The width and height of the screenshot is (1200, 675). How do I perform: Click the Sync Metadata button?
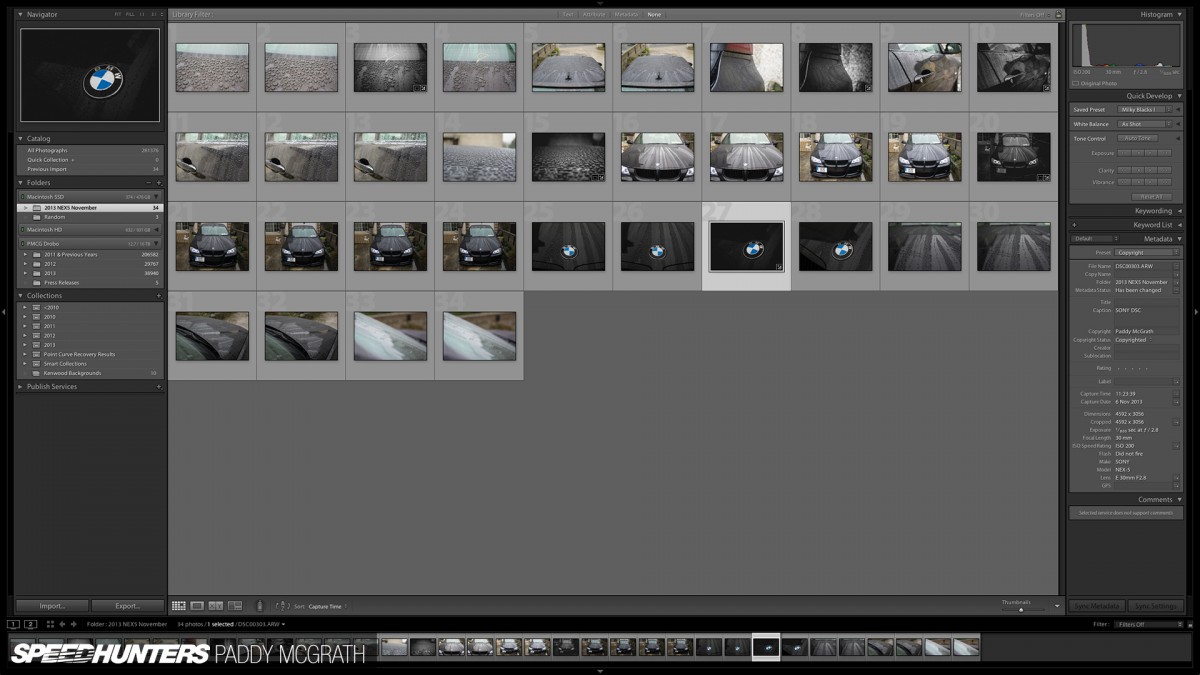pyautogui.click(x=1097, y=606)
